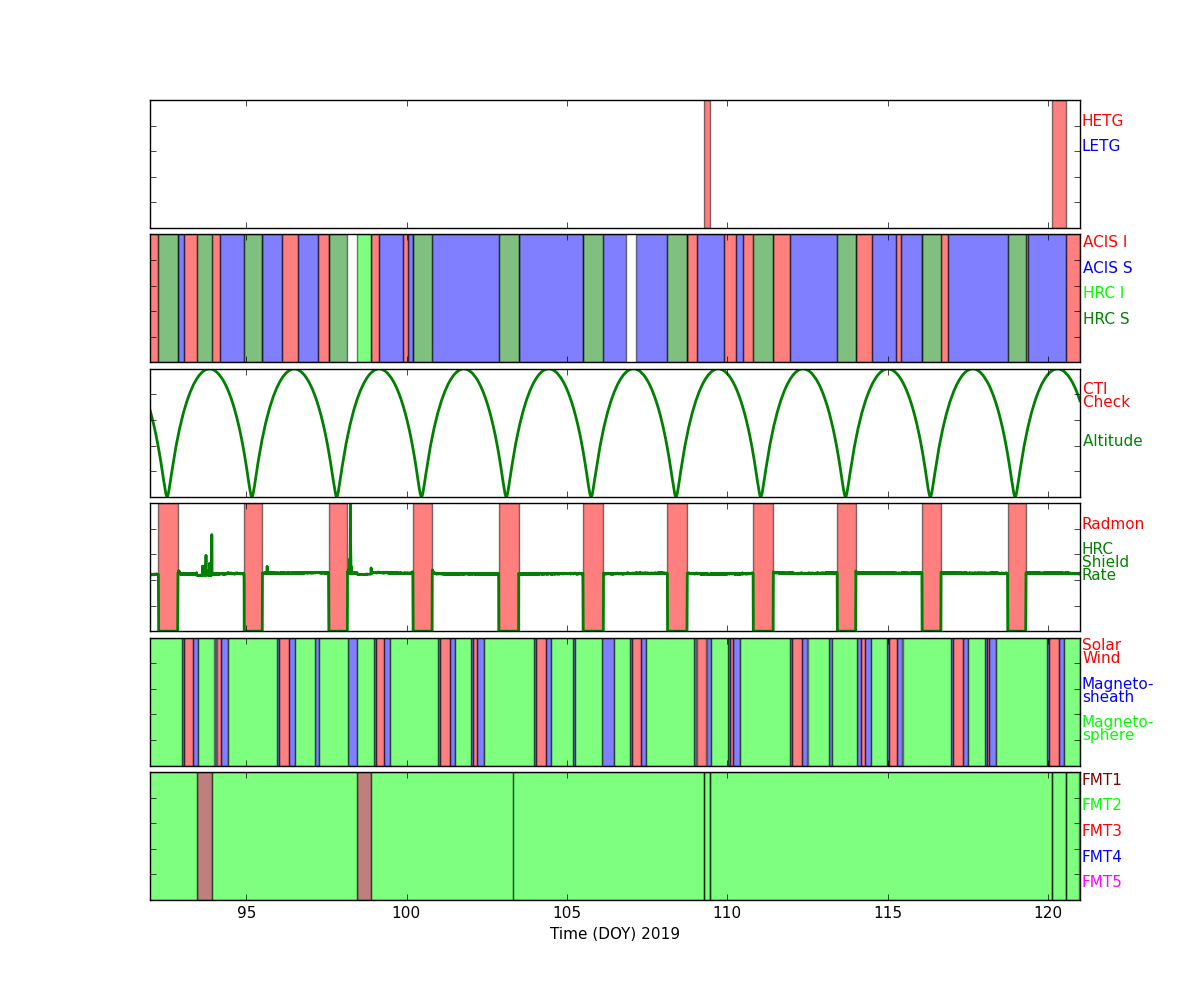
Task: Click the LETG legend label
Action: 1100,146
